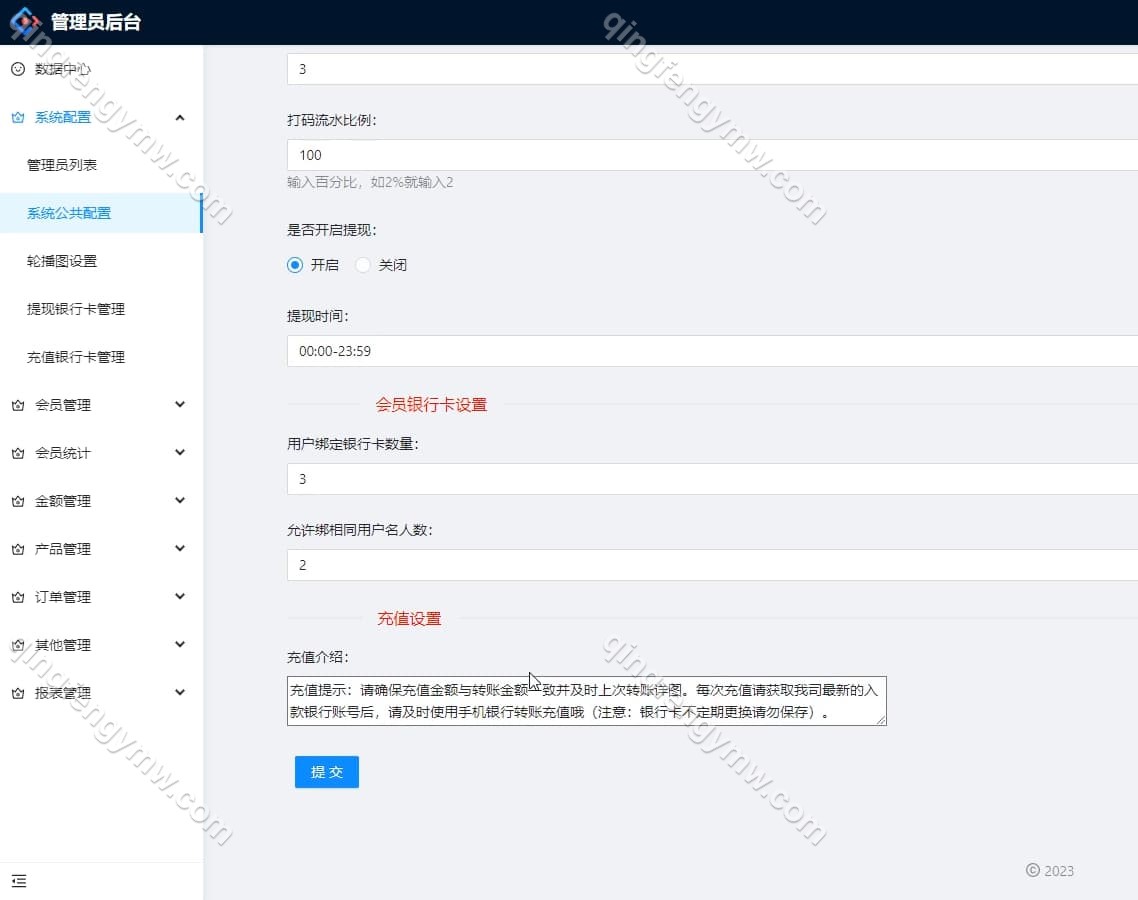Click the 提交 submit button
The image size is (1138, 900).
(x=326, y=772)
